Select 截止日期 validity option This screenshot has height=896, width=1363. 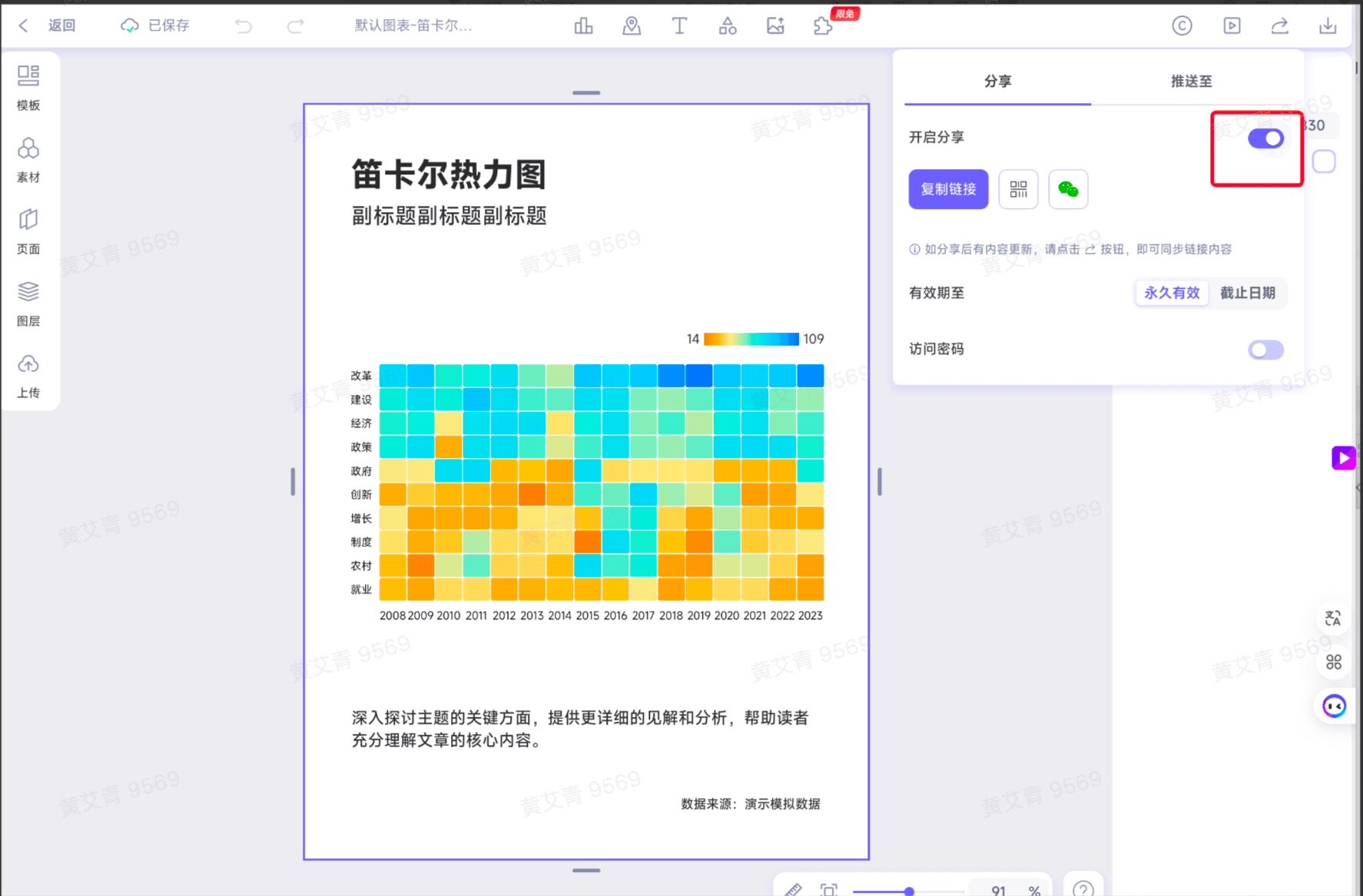[x=1248, y=293]
